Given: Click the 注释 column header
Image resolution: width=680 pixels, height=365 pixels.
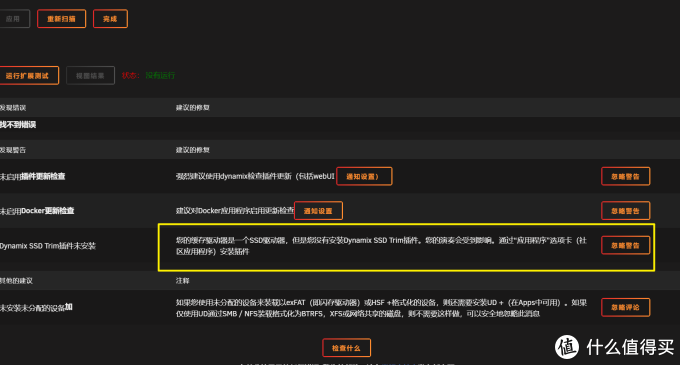Looking at the screenshot, I should pos(183,281).
